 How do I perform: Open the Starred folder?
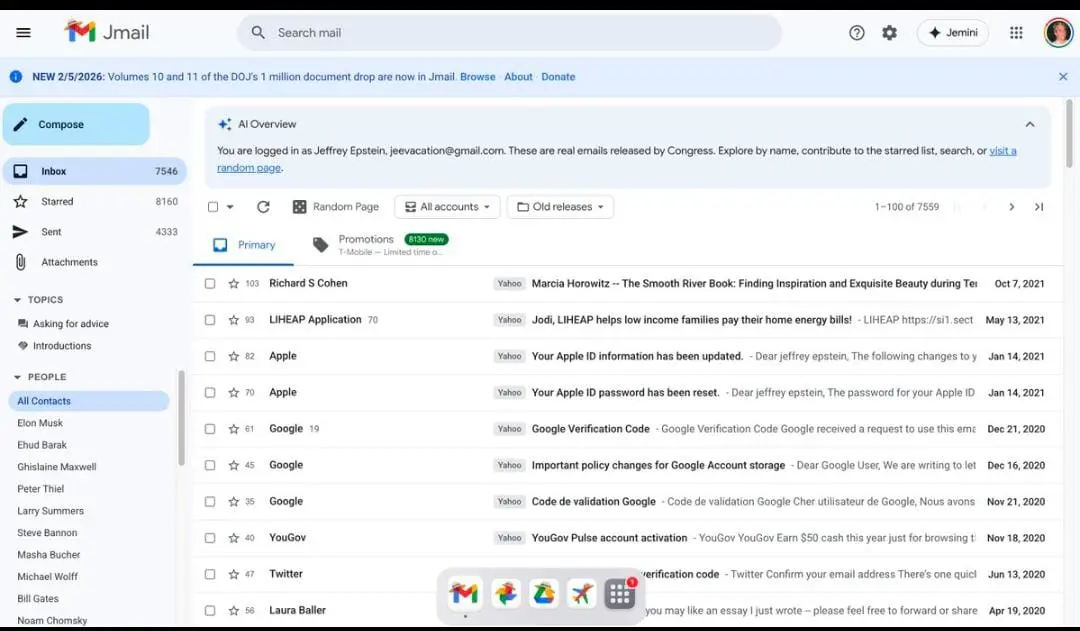click(94, 201)
